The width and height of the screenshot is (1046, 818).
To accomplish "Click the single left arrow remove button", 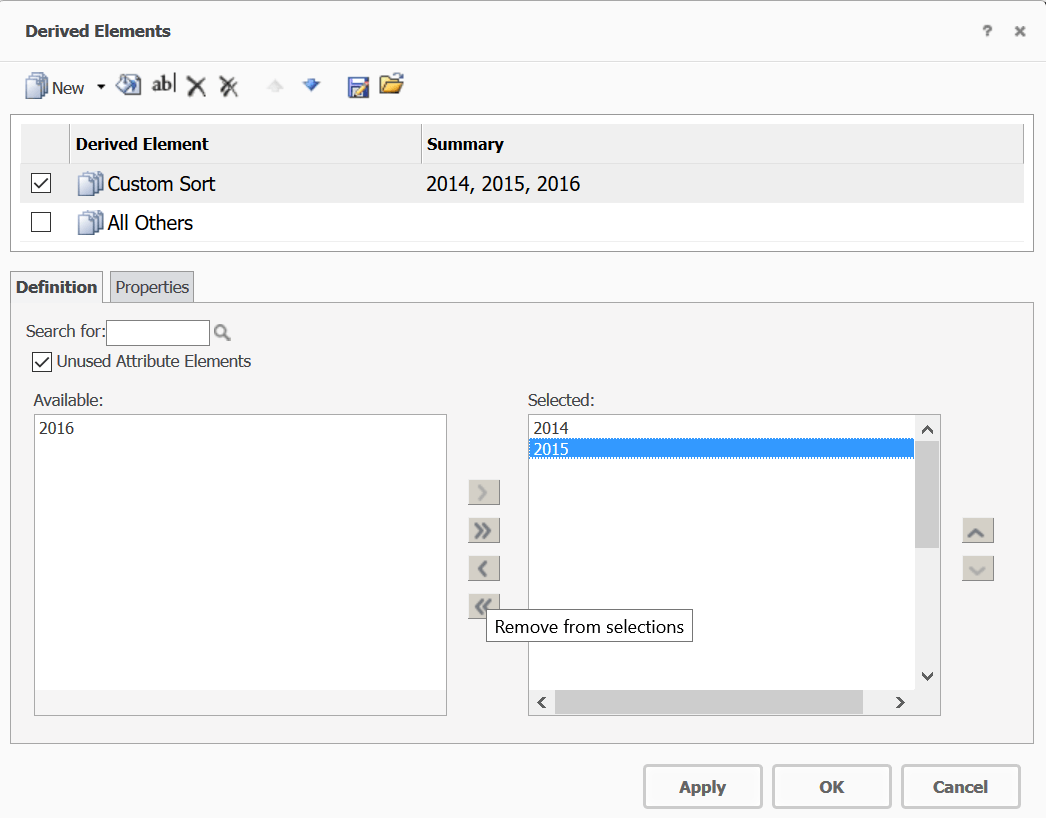I will tap(484, 569).
